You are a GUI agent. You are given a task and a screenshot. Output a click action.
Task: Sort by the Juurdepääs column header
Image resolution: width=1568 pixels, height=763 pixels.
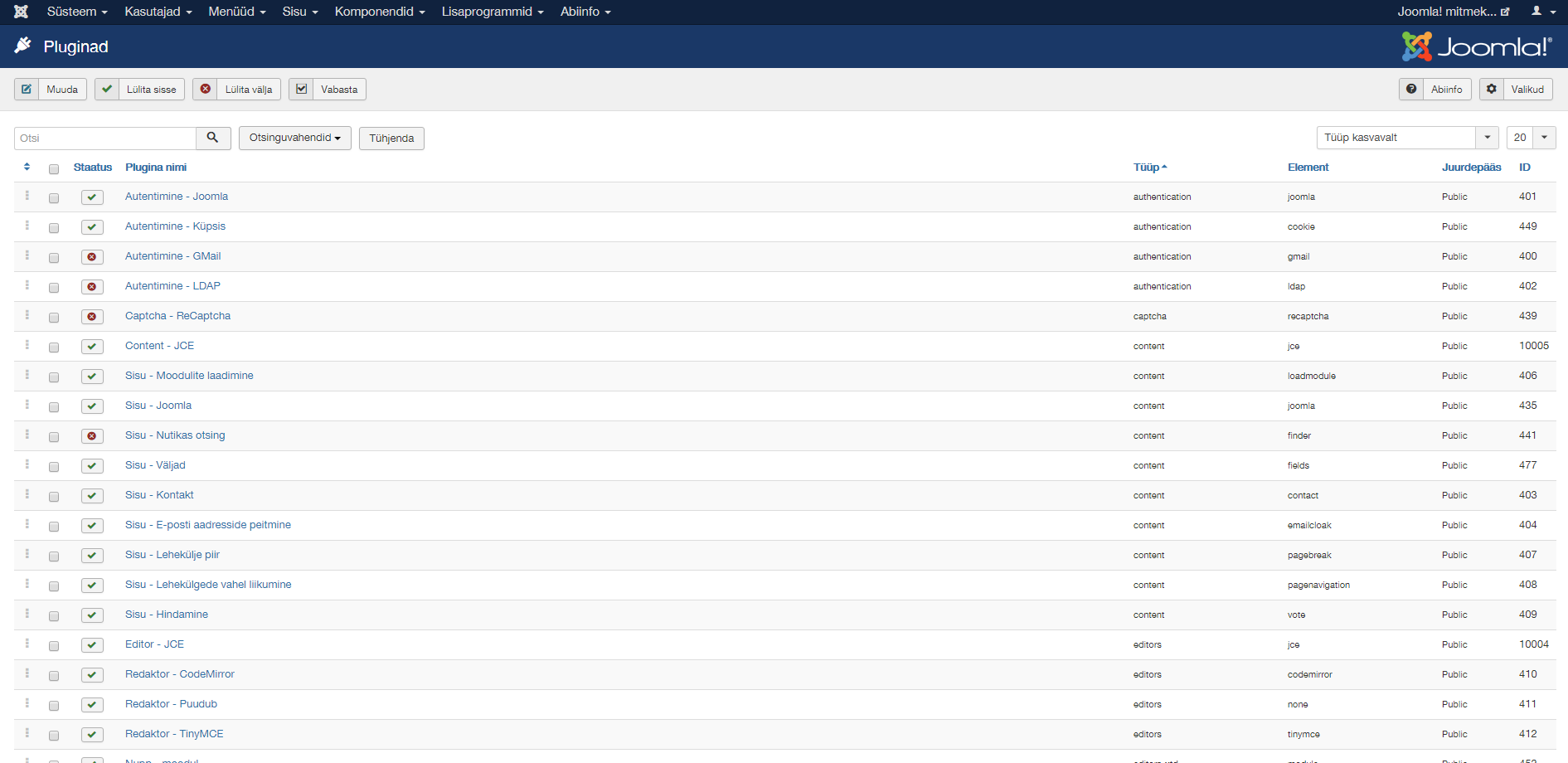pyautogui.click(x=1471, y=168)
